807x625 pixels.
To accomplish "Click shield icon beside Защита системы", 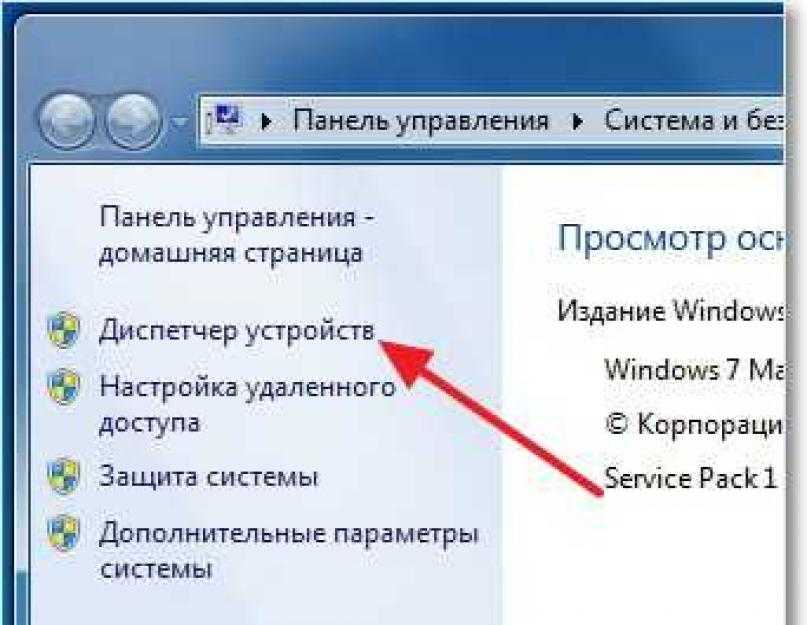I will pos(64,476).
